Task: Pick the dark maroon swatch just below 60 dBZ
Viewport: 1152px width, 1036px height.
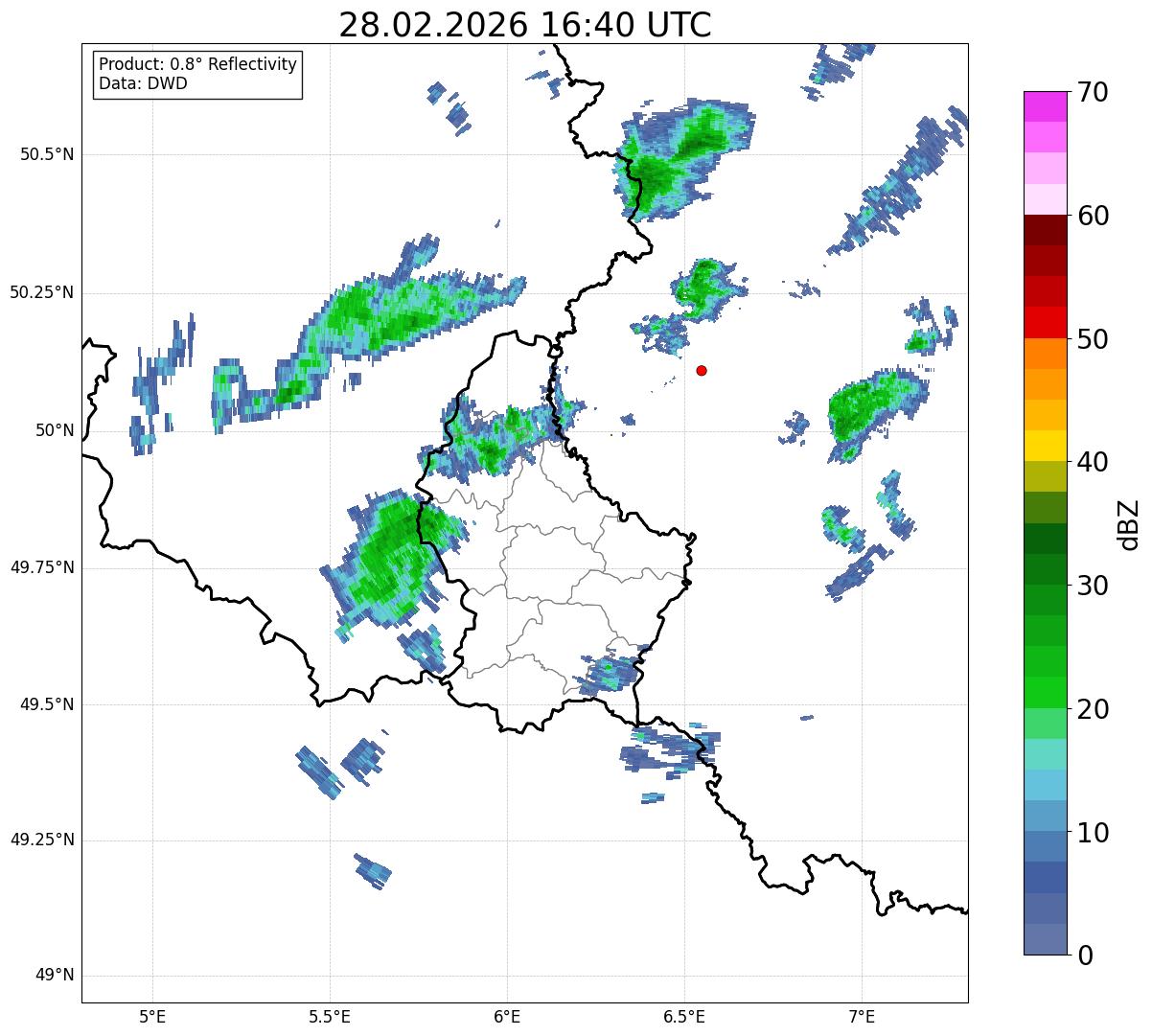Action: point(1046,230)
